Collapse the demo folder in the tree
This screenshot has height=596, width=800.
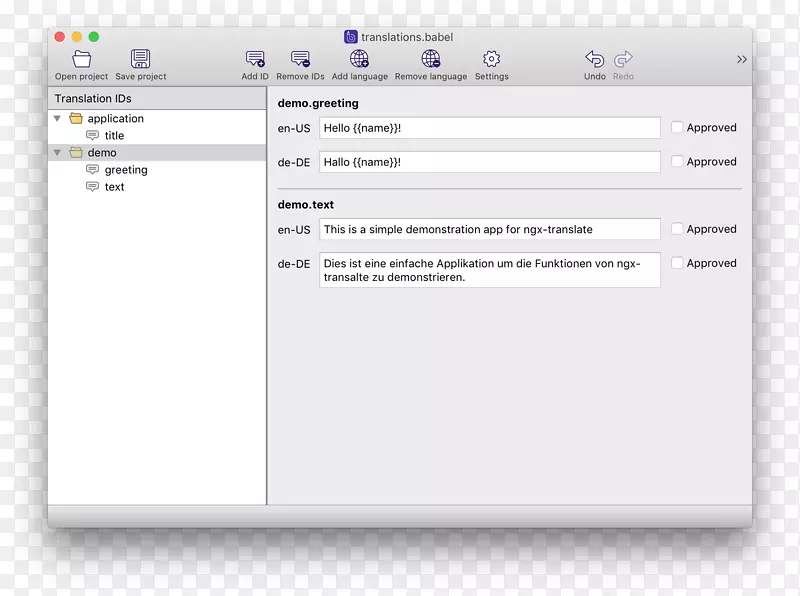[x=58, y=153]
